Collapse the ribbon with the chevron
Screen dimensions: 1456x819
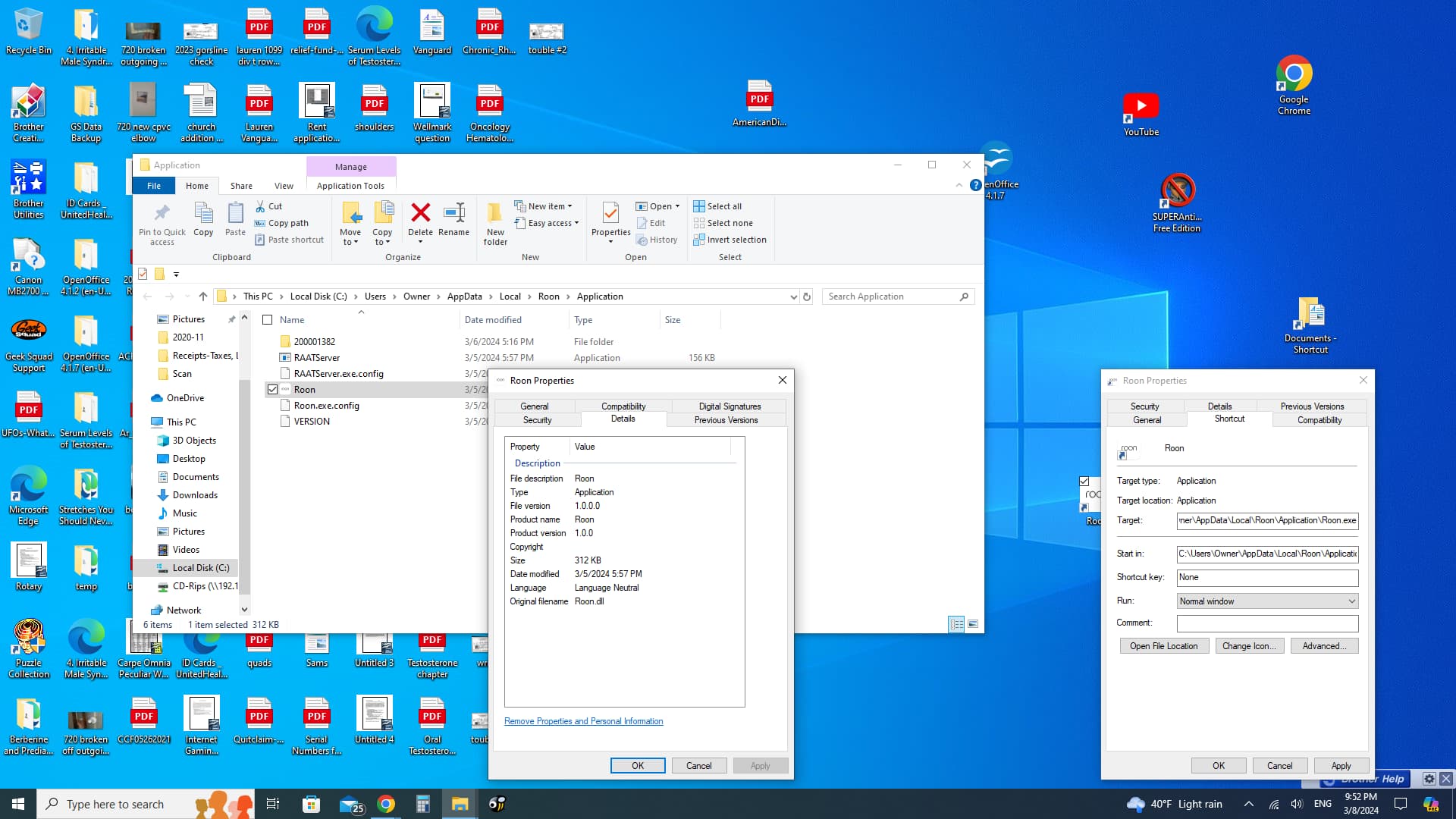959,185
